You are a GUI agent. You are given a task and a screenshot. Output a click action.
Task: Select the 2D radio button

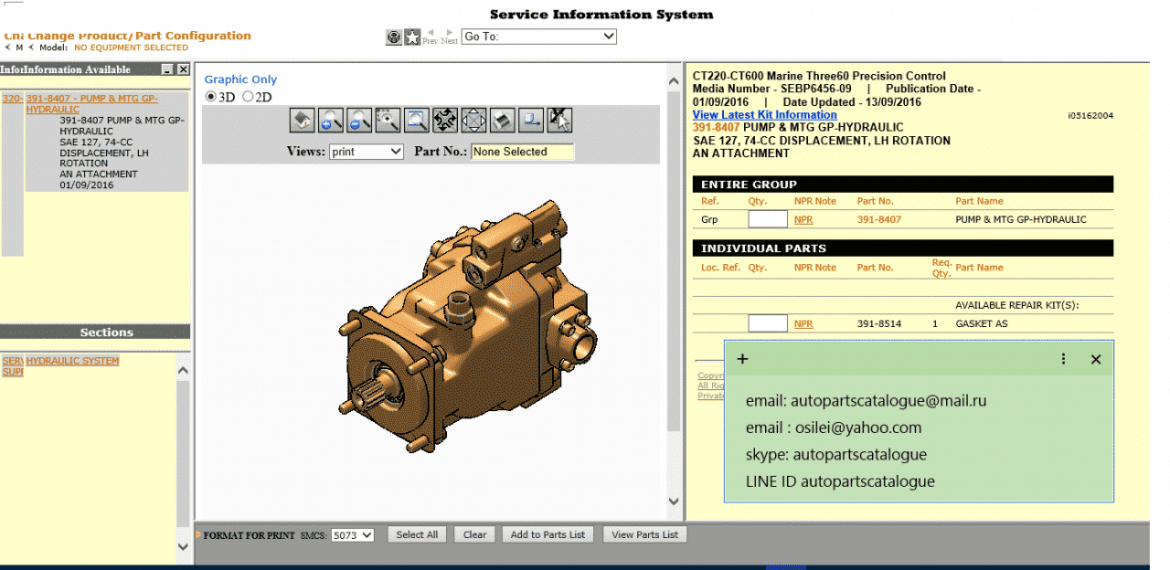tap(249, 97)
